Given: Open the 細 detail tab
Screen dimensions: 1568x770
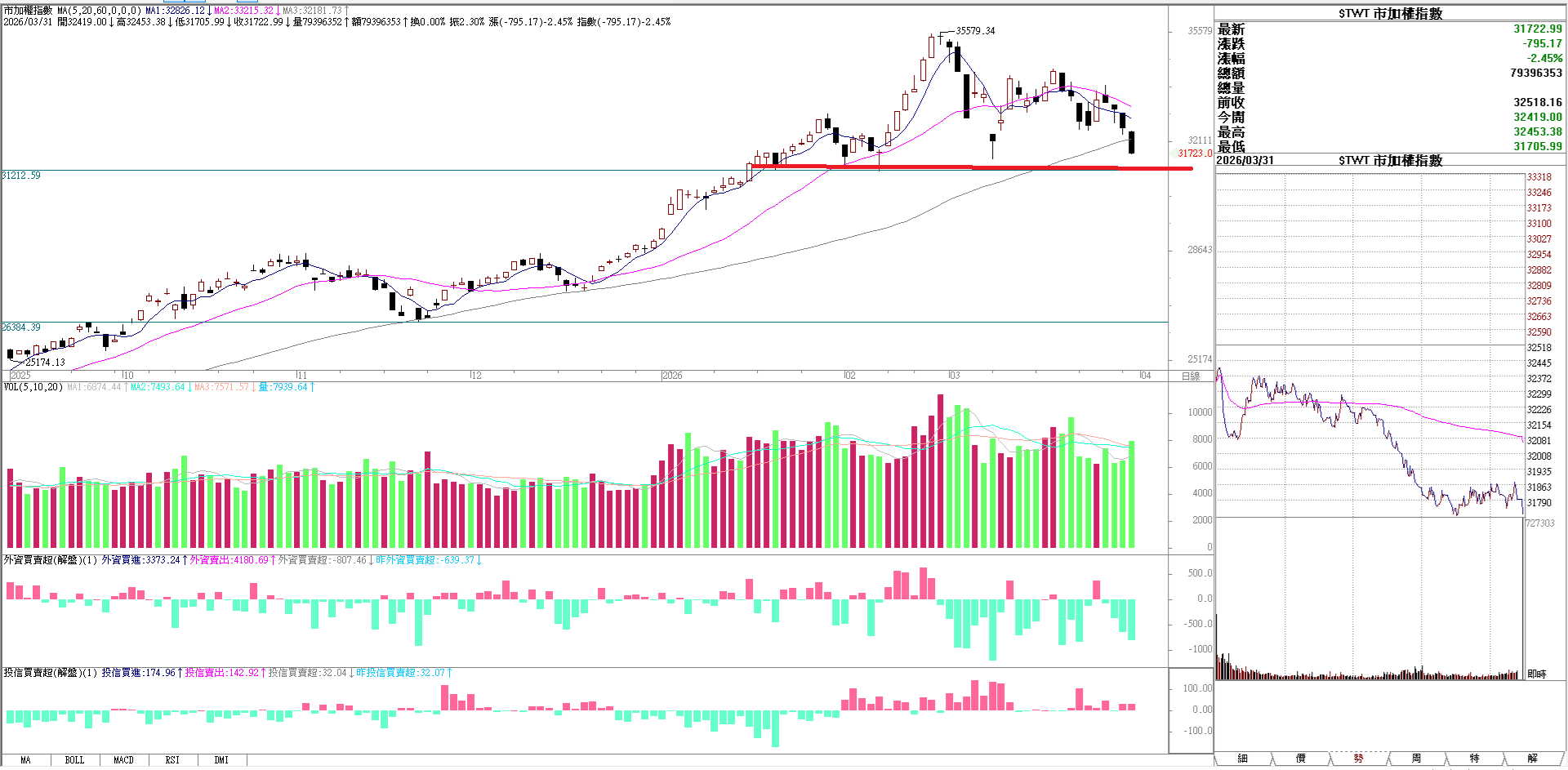Looking at the screenshot, I should click(x=1242, y=759).
